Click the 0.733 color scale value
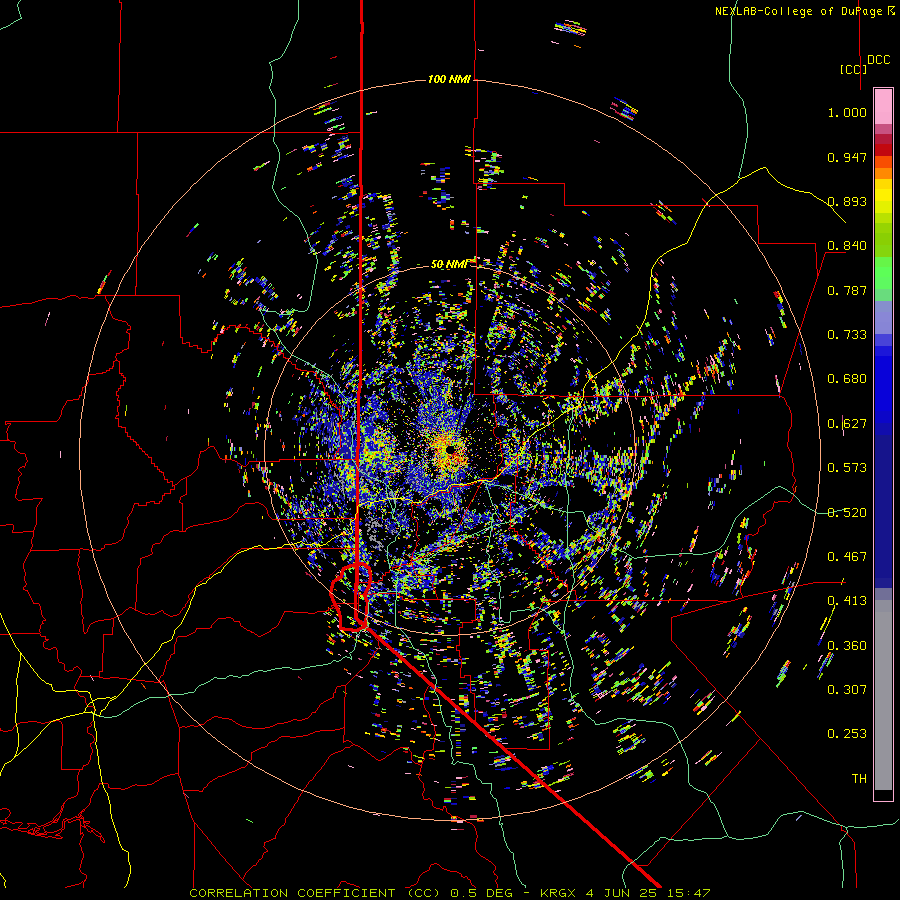Screen dimensions: 900x900 pos(847,335)
